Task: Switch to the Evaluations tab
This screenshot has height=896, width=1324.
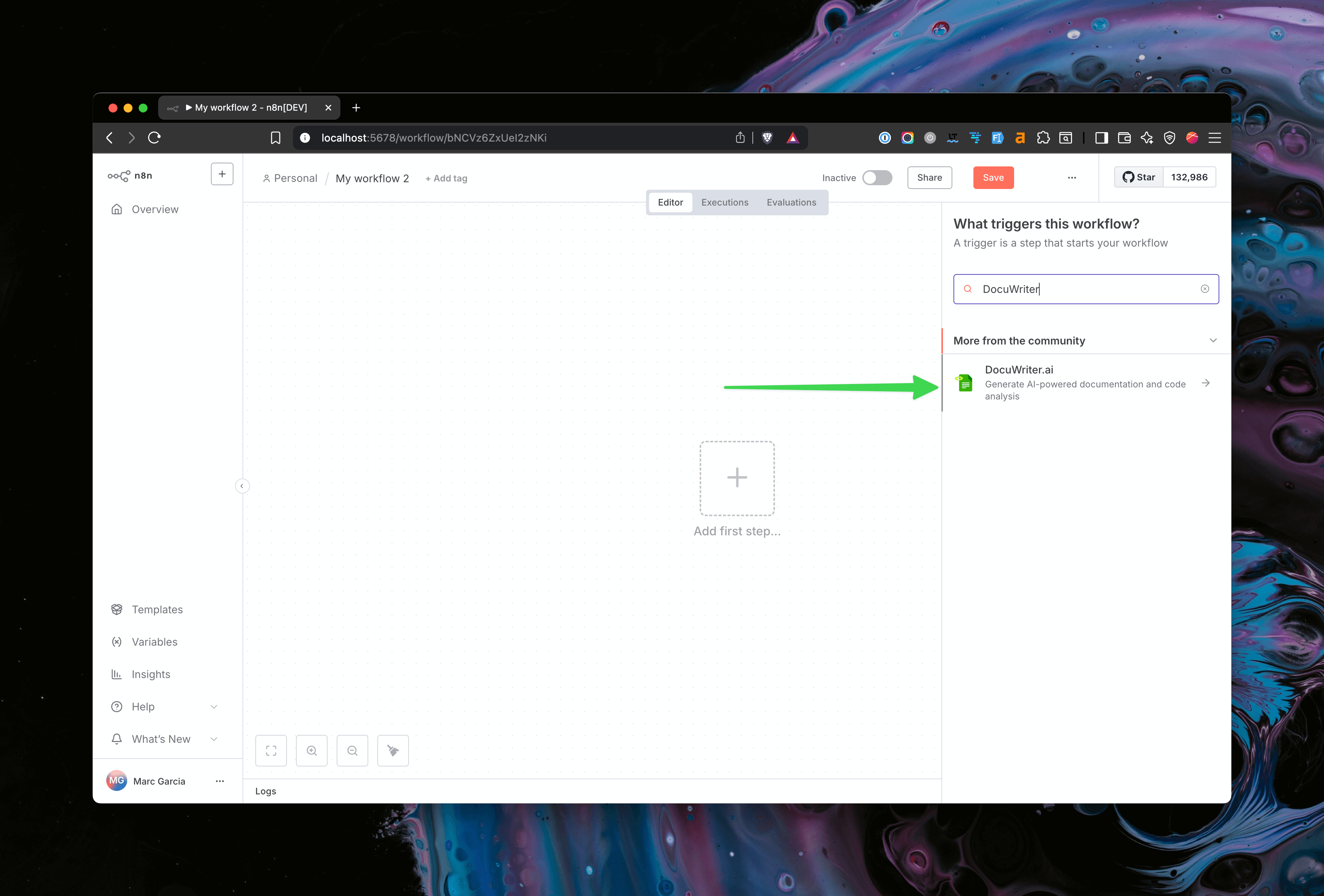Action: point(791,202)
